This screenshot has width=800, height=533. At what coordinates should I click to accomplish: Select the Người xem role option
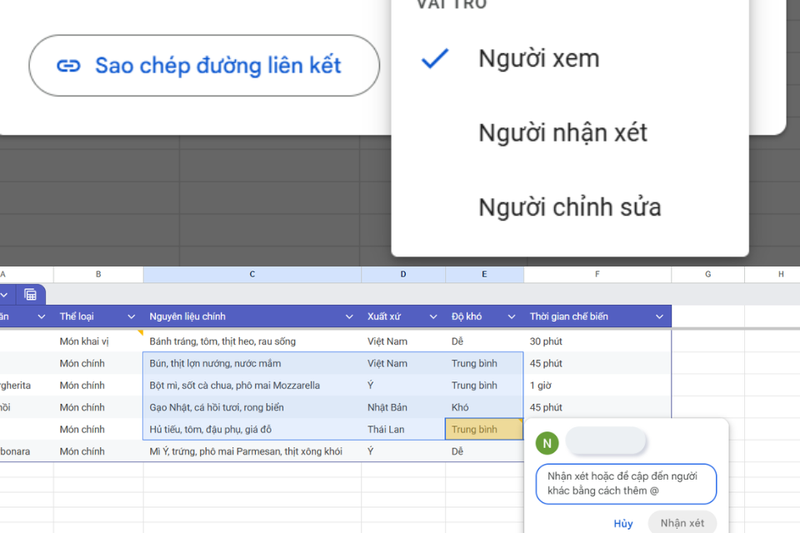click(570, 58)
